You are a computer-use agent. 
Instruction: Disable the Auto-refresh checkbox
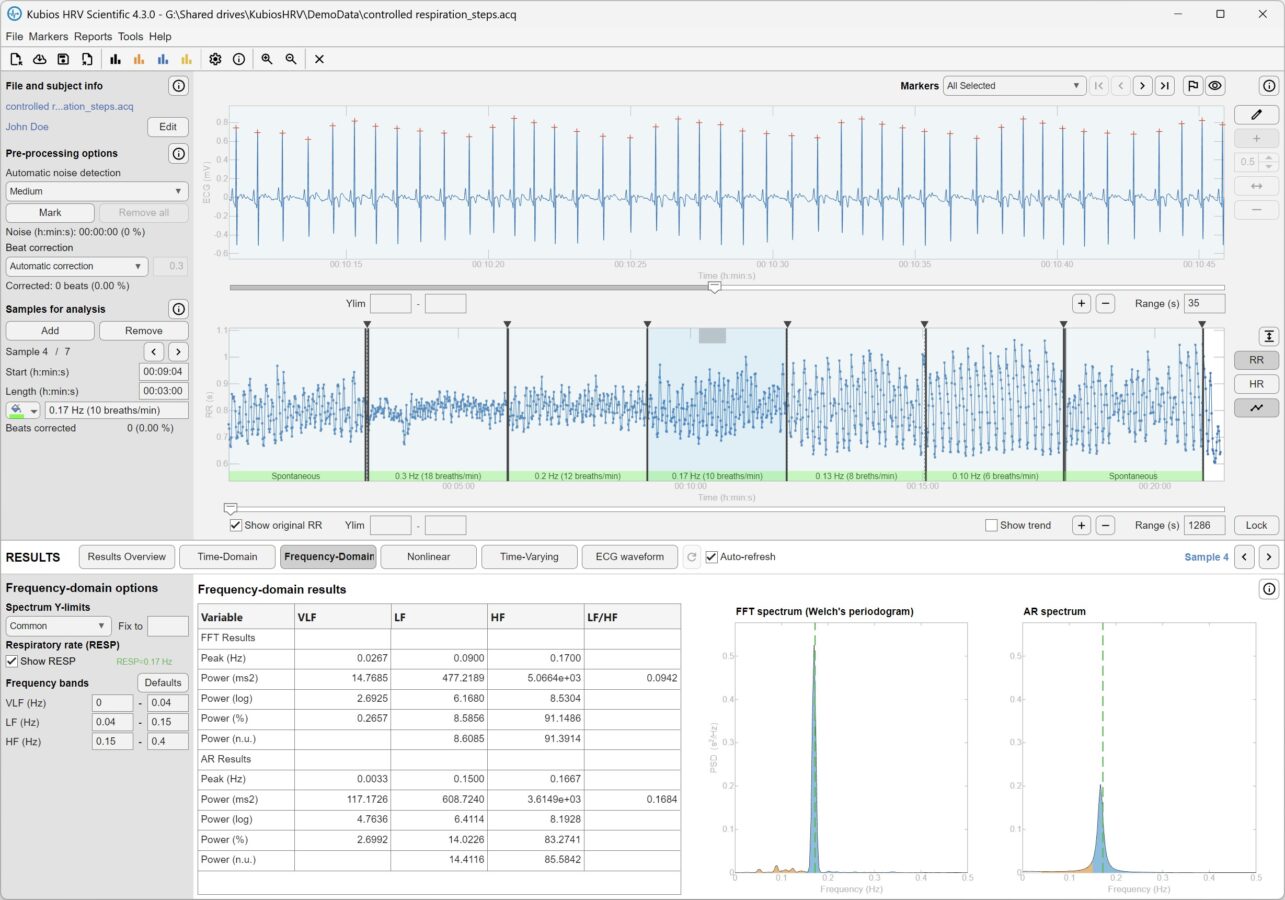coord(712,557)
